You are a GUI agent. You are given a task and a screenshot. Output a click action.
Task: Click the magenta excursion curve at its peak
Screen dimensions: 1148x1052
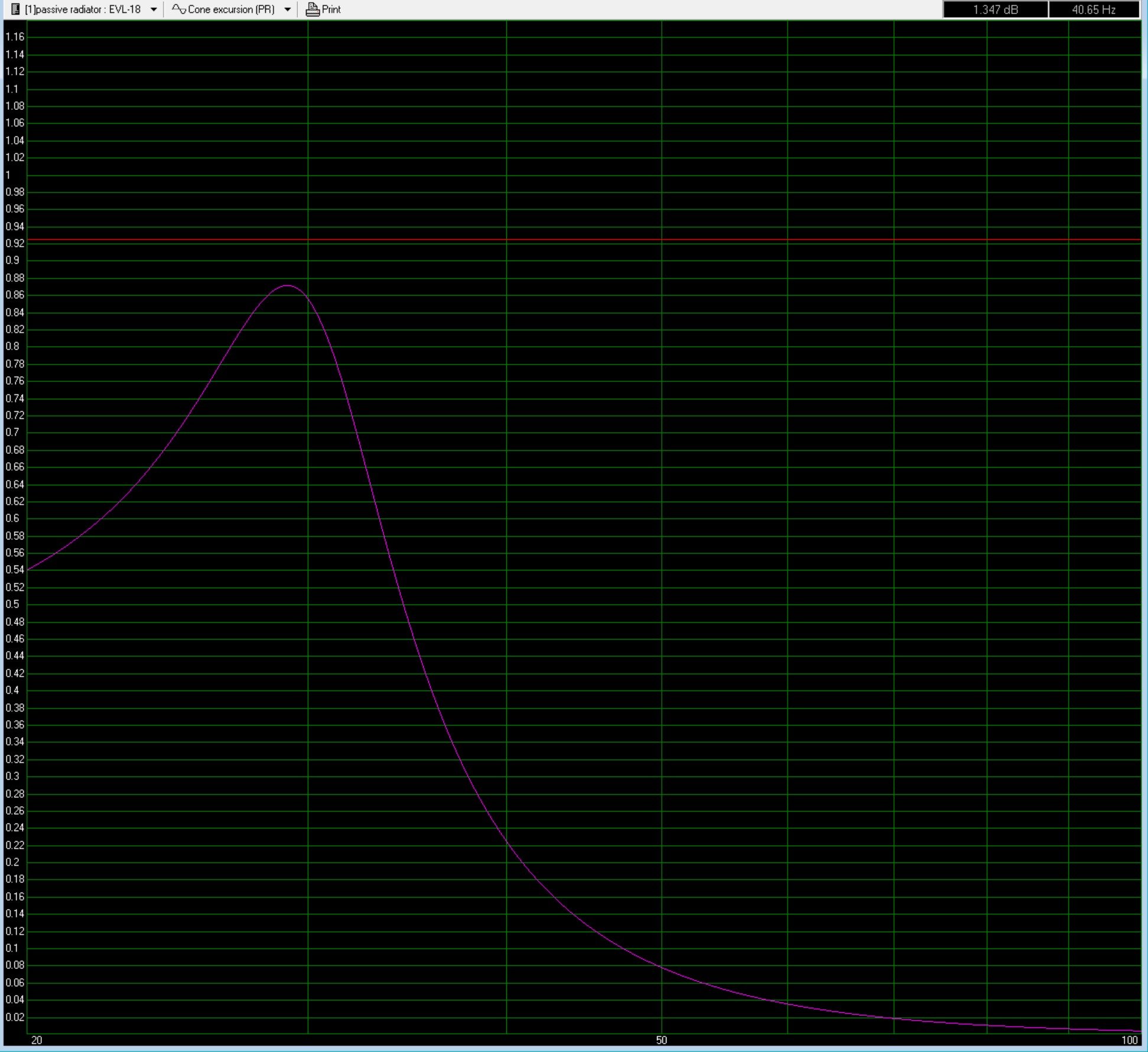[x=288, y=285]
